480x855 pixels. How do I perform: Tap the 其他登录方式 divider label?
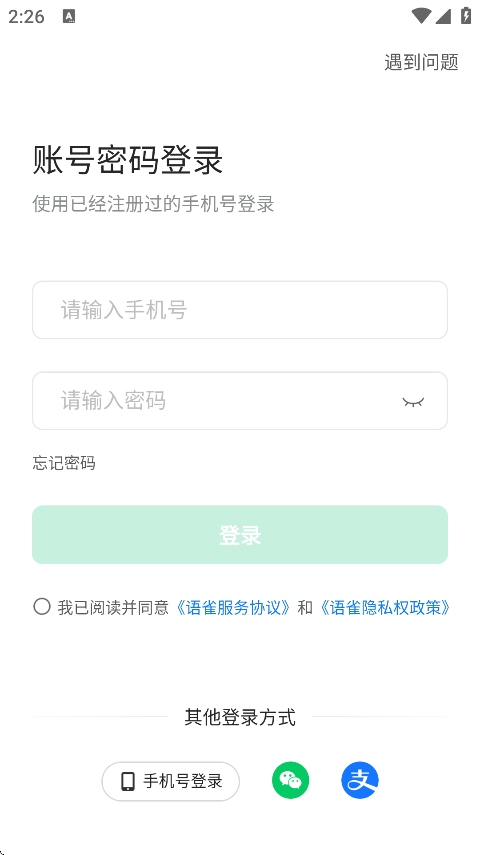[240, 717]
